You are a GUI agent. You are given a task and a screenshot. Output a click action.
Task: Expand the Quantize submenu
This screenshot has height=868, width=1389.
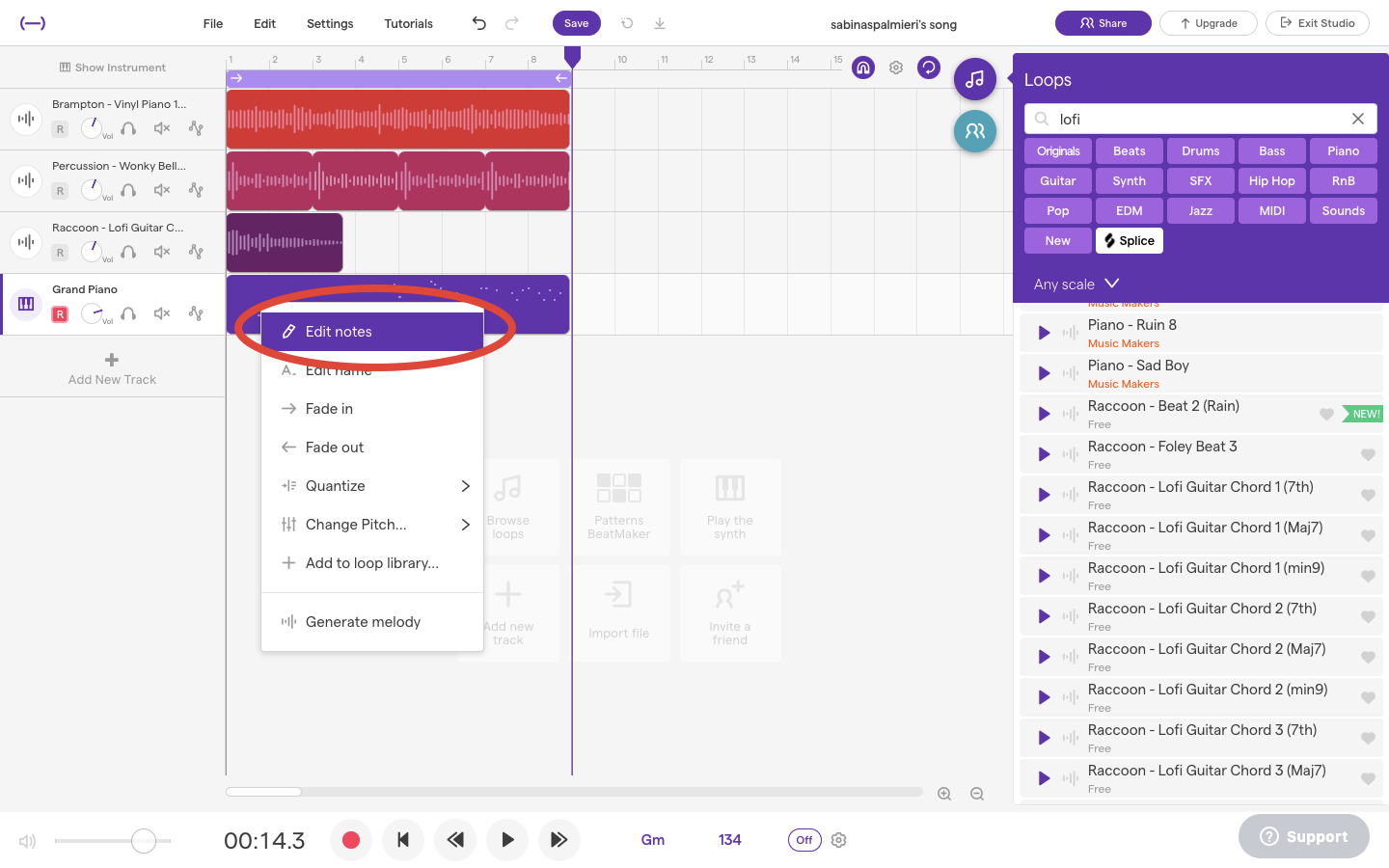[372, 486]
